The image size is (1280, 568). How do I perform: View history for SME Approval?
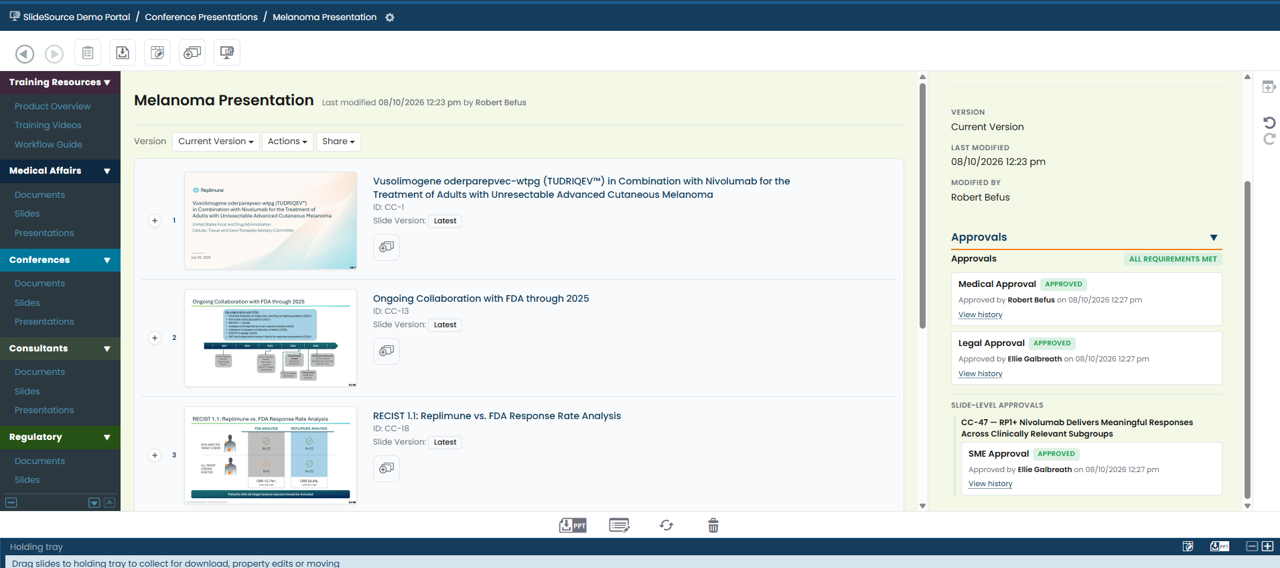tap(990, 484)
